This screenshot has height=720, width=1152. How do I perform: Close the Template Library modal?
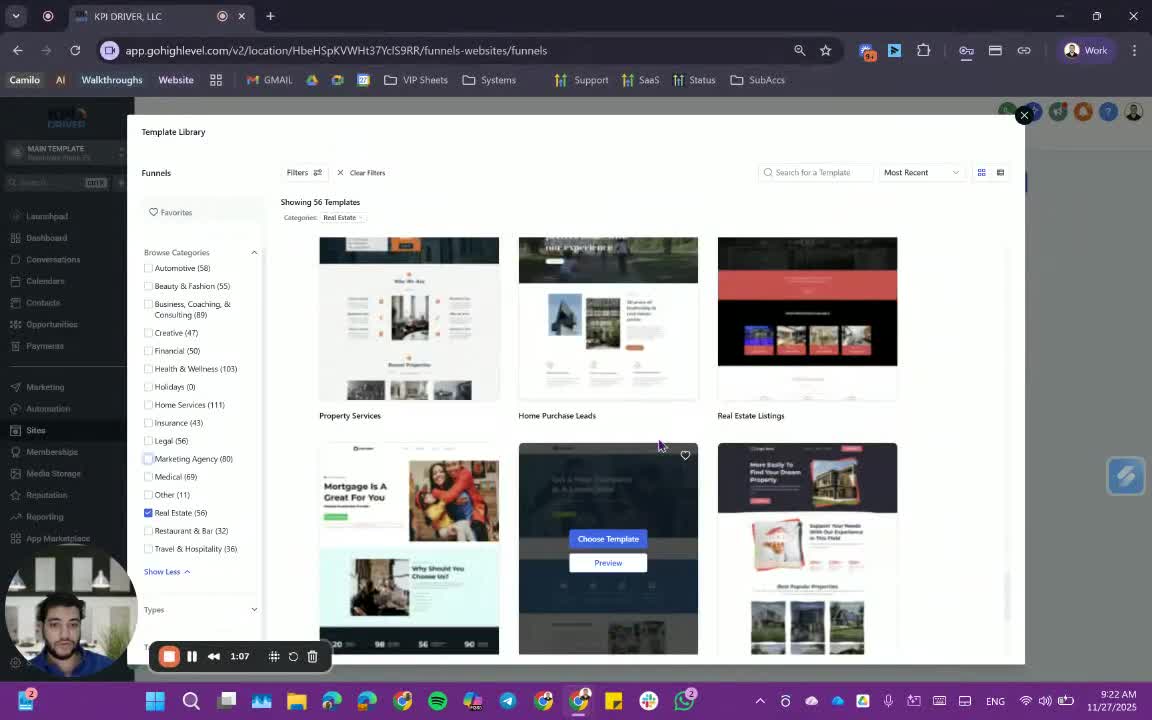1023,115
